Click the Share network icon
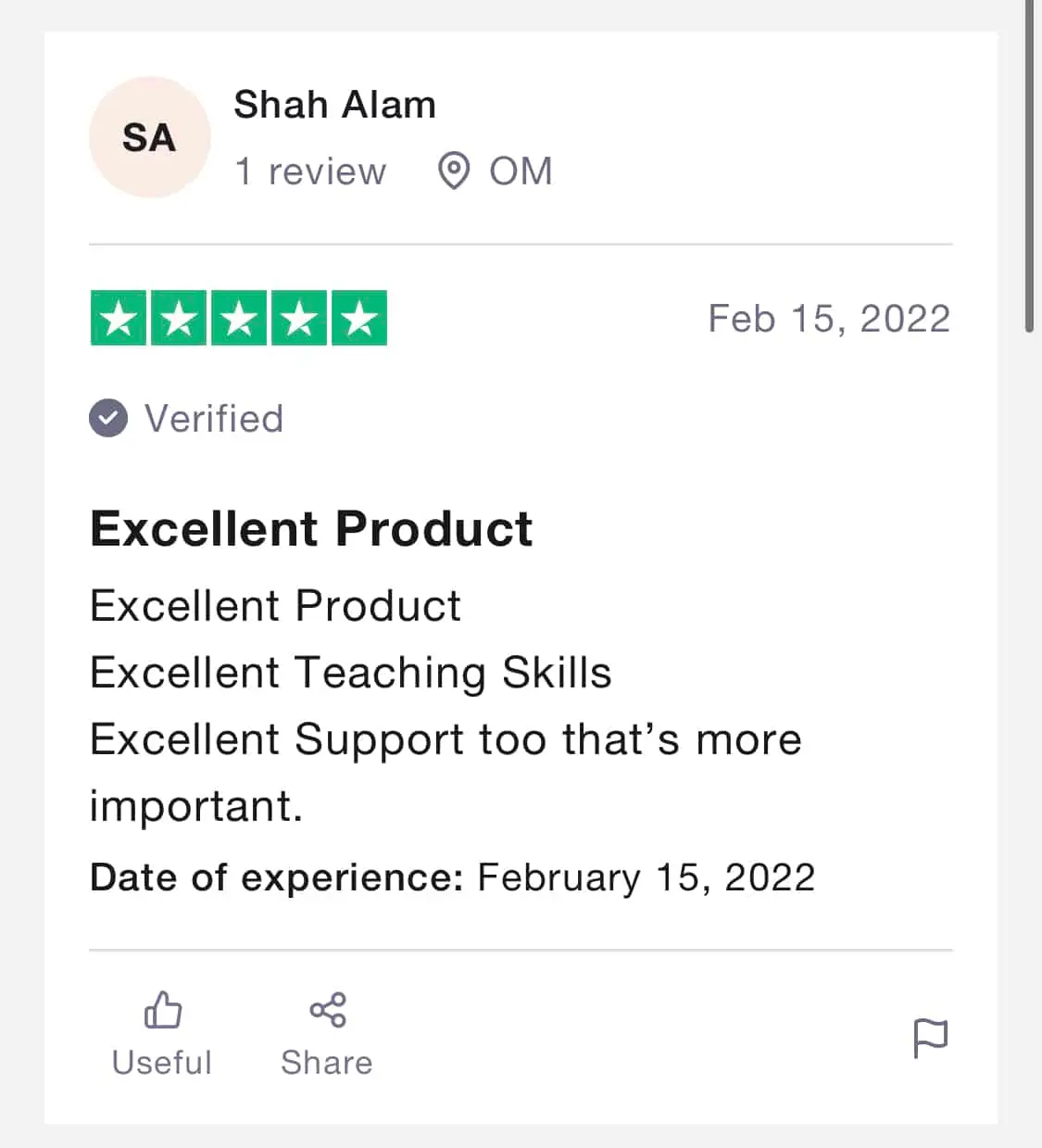The width and height of the screenshot is (1042, 1148). (x=327, y=1010)
